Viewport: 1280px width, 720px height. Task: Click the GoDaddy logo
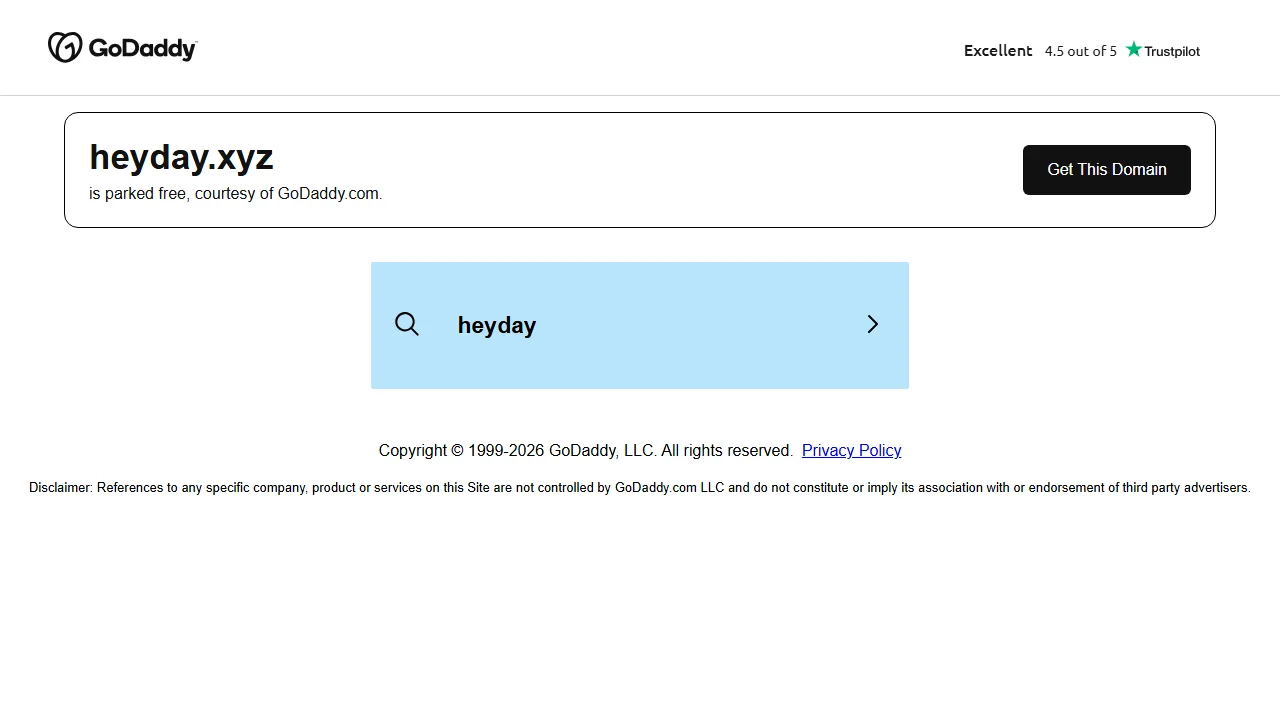122,47
